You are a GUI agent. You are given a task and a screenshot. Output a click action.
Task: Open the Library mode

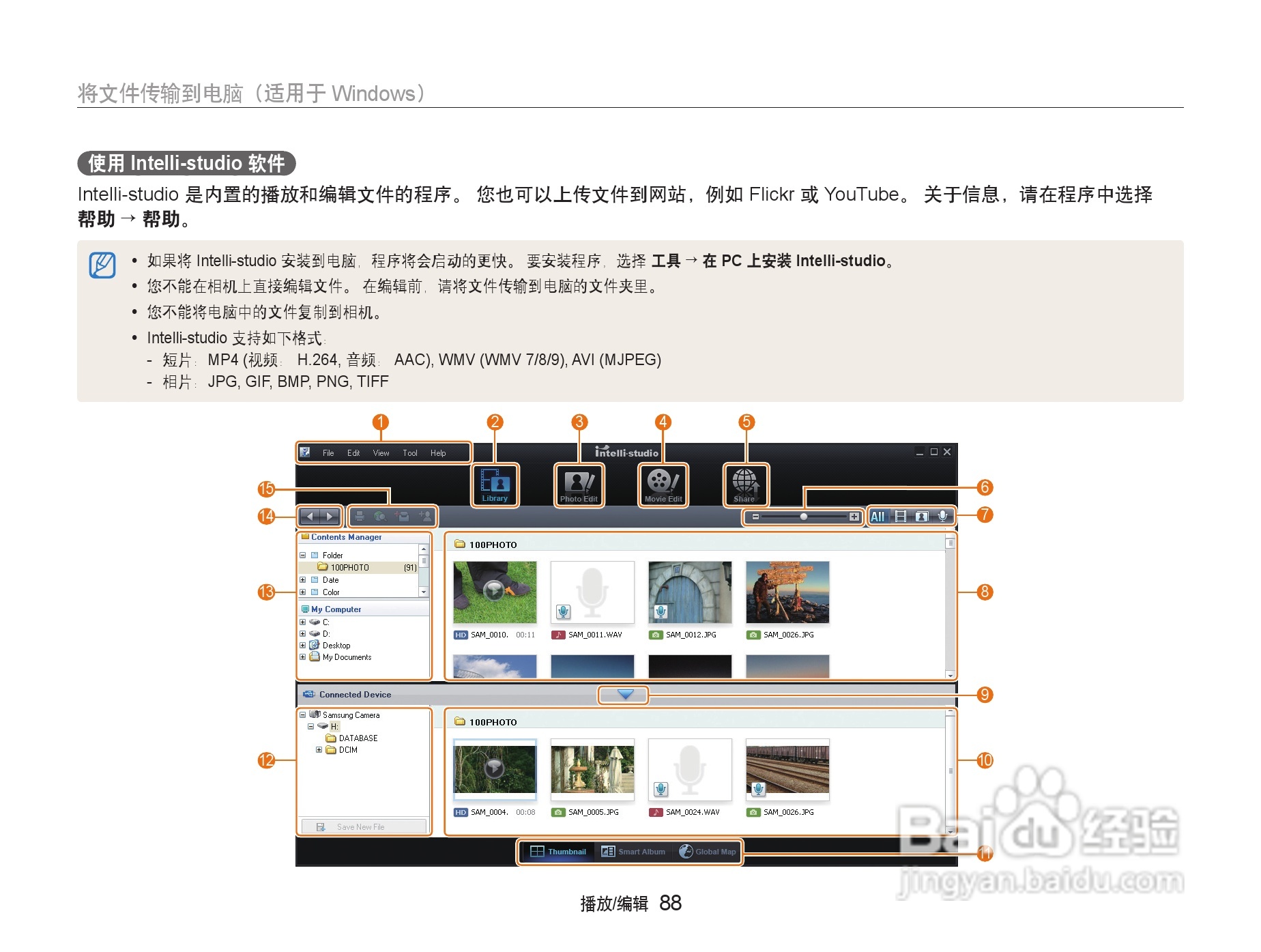(495, 485)
